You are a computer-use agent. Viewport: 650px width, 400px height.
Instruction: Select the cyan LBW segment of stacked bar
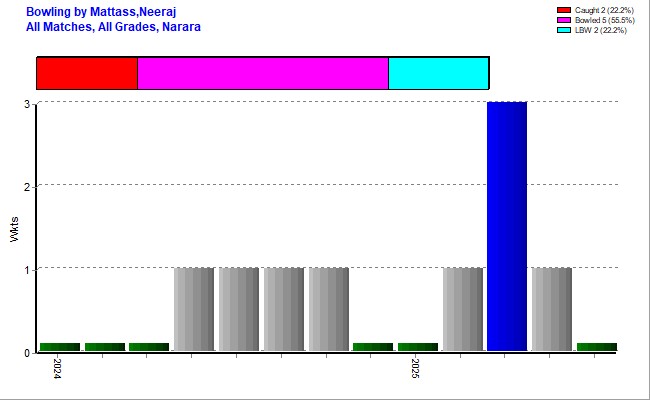tap(438, 73)
